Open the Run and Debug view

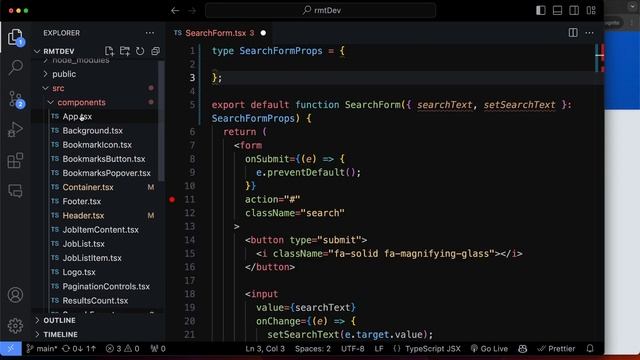pyautogui.click(x=16, y=130)
